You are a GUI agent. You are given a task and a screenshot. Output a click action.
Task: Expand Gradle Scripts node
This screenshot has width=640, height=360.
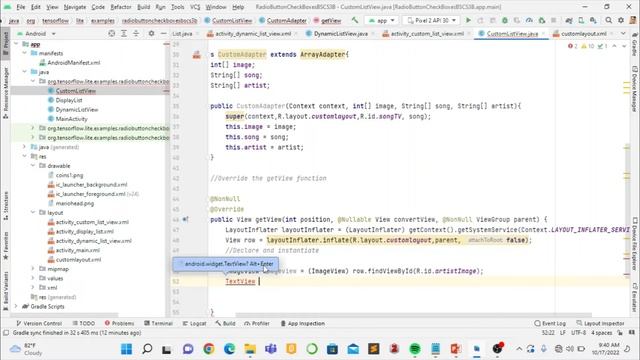coord(16,306)
